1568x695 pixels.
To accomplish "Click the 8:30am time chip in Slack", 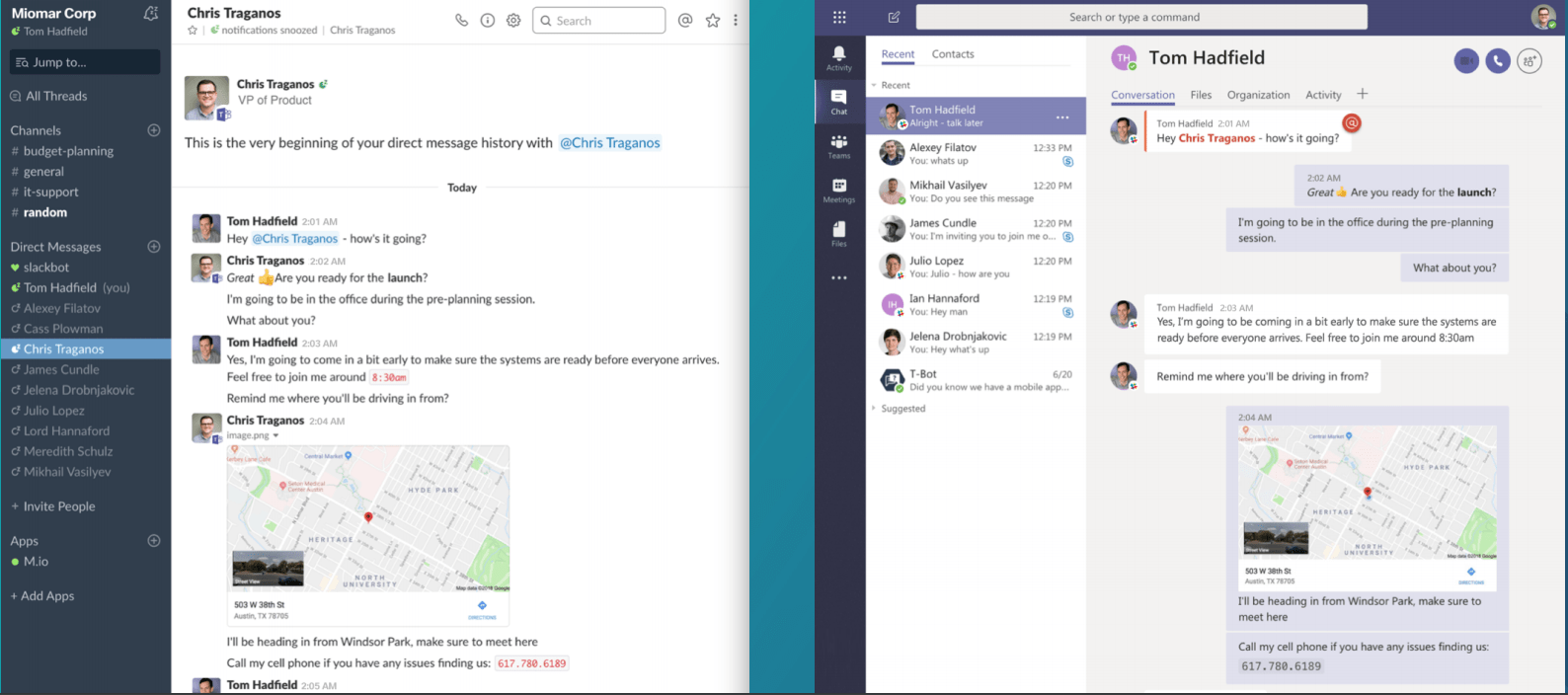I will (389, 377).
